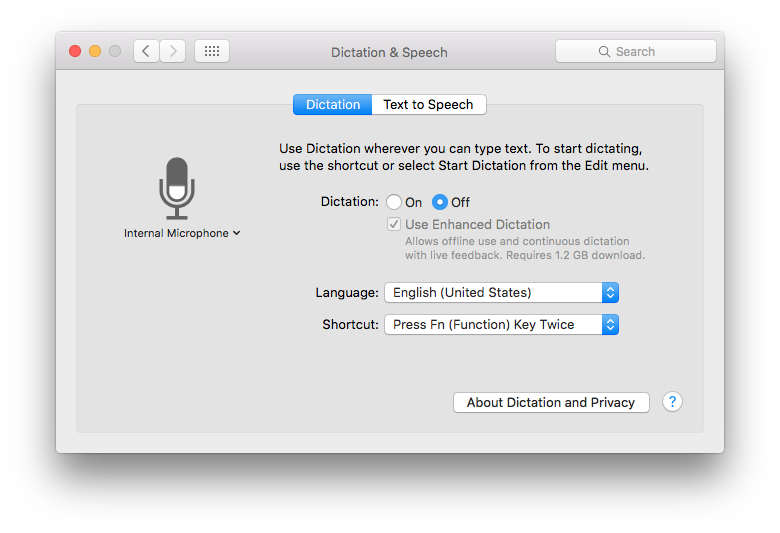The width and height of the screenshot is (780, 533).
Task: Go forward with the right arrow button
Action: click(173, 51)
